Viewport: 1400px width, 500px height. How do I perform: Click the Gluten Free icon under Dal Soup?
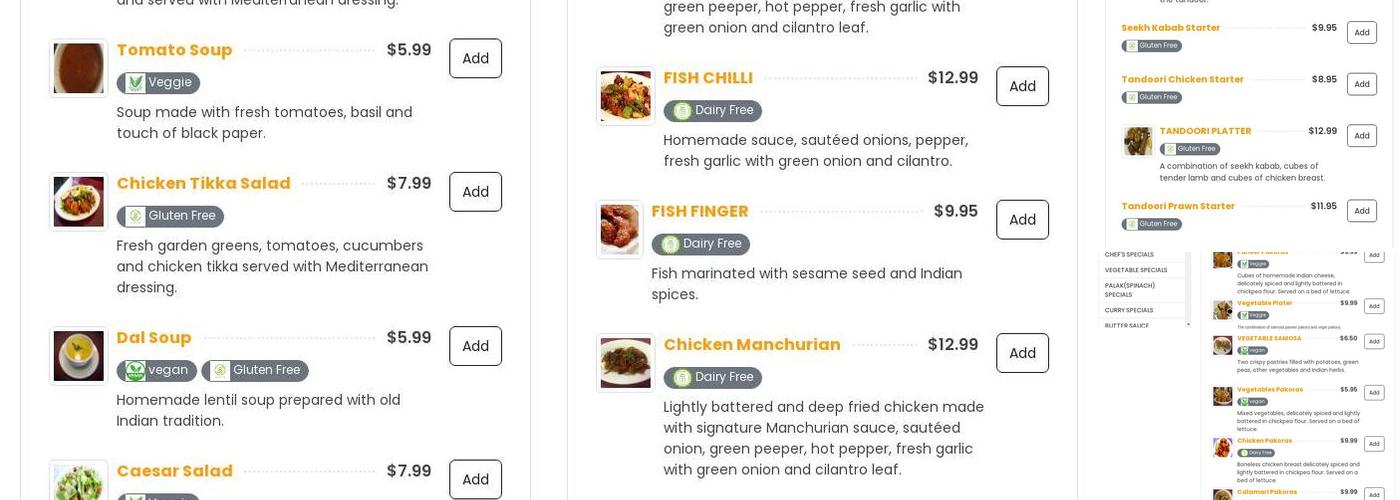coord(220,371)
